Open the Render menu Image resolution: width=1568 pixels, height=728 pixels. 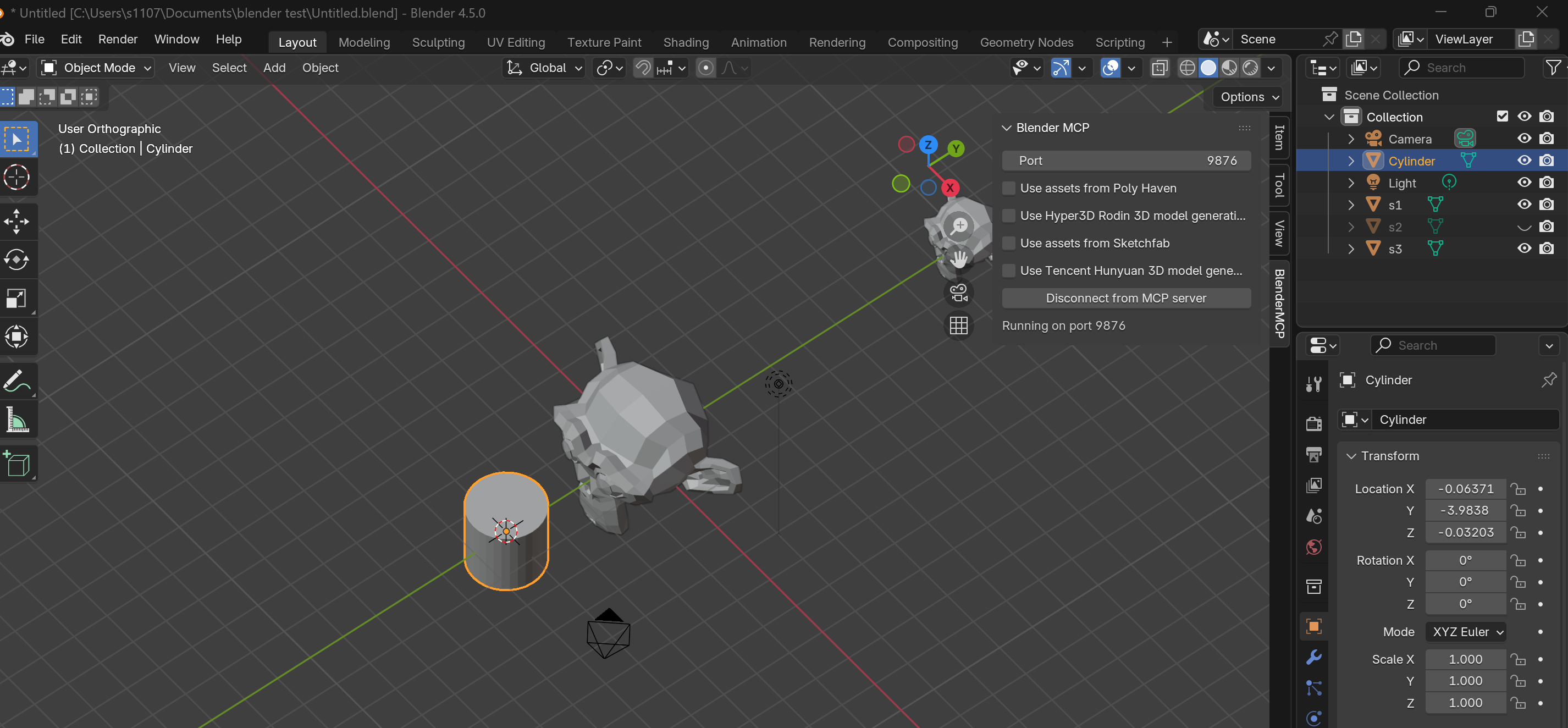pos(118,39)
